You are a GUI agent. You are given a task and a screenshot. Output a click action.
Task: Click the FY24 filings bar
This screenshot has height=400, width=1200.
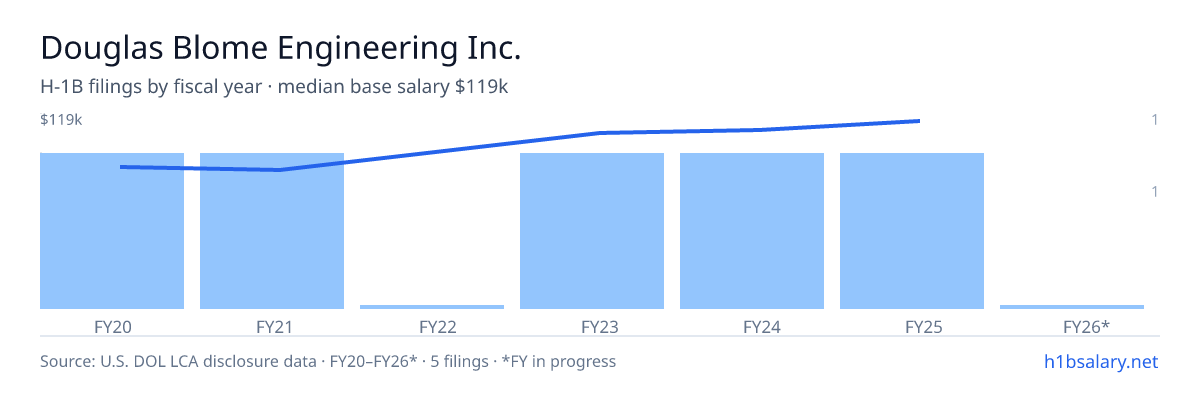(752, 231)
